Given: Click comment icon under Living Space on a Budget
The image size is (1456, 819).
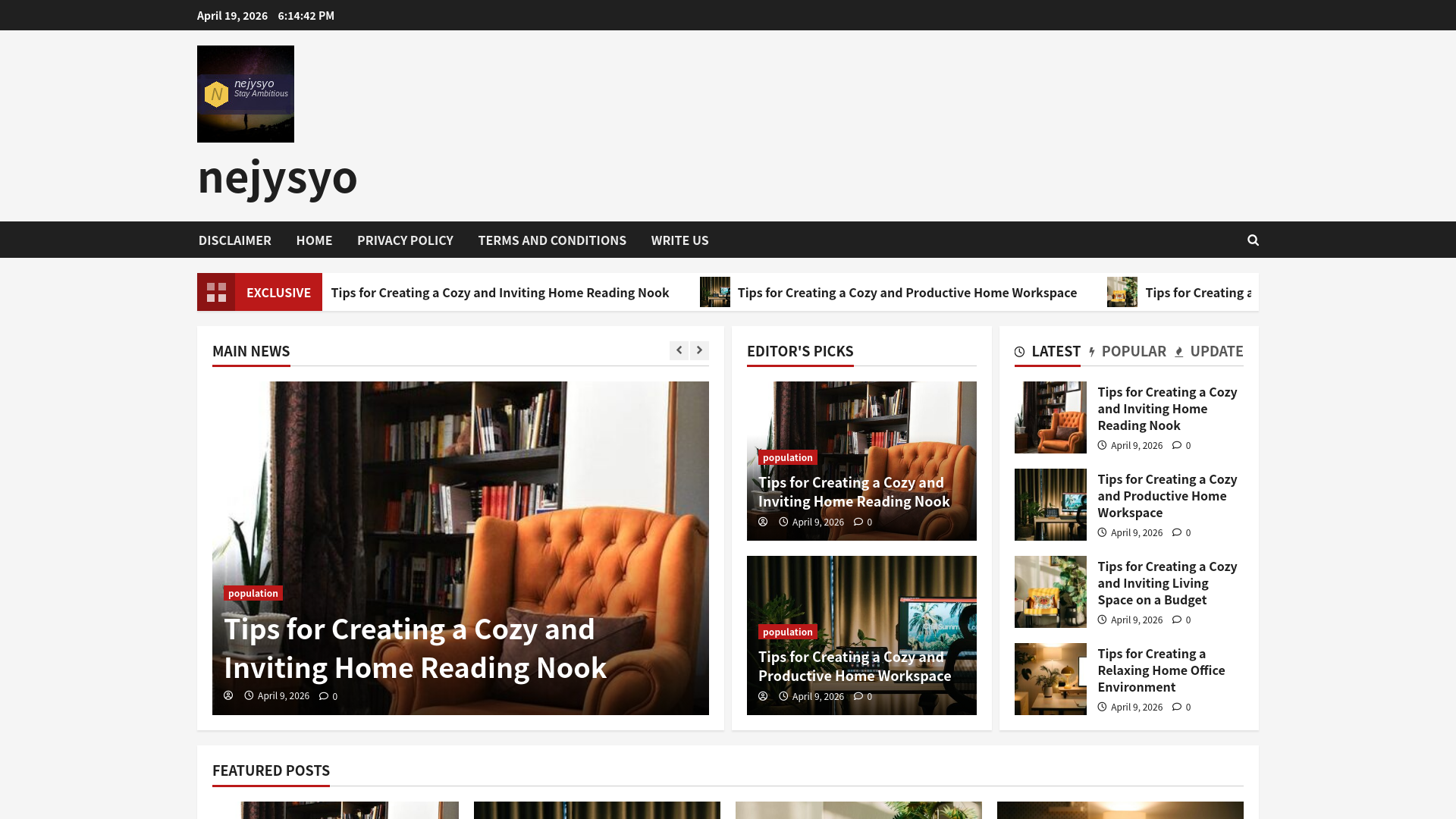Looking at the screenshot, I should point(1177,620).
